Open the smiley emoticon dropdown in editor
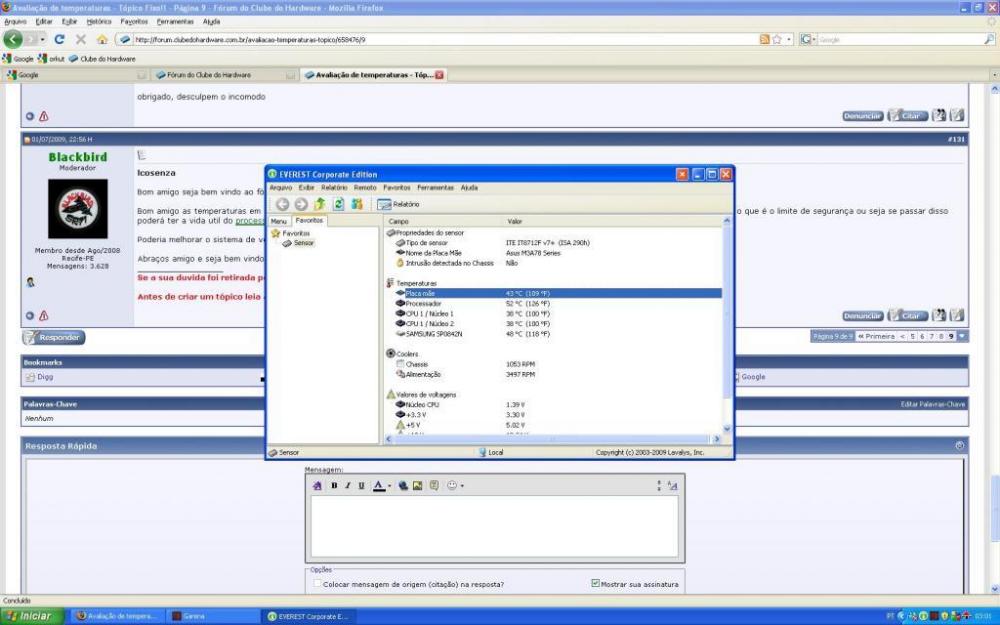The image size is (1000, 625). point(456,486)
